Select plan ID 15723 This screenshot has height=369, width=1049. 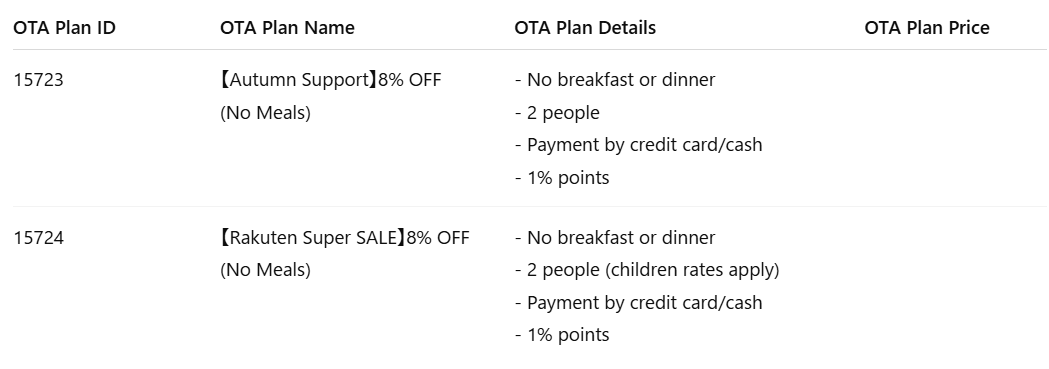point(39,80)
